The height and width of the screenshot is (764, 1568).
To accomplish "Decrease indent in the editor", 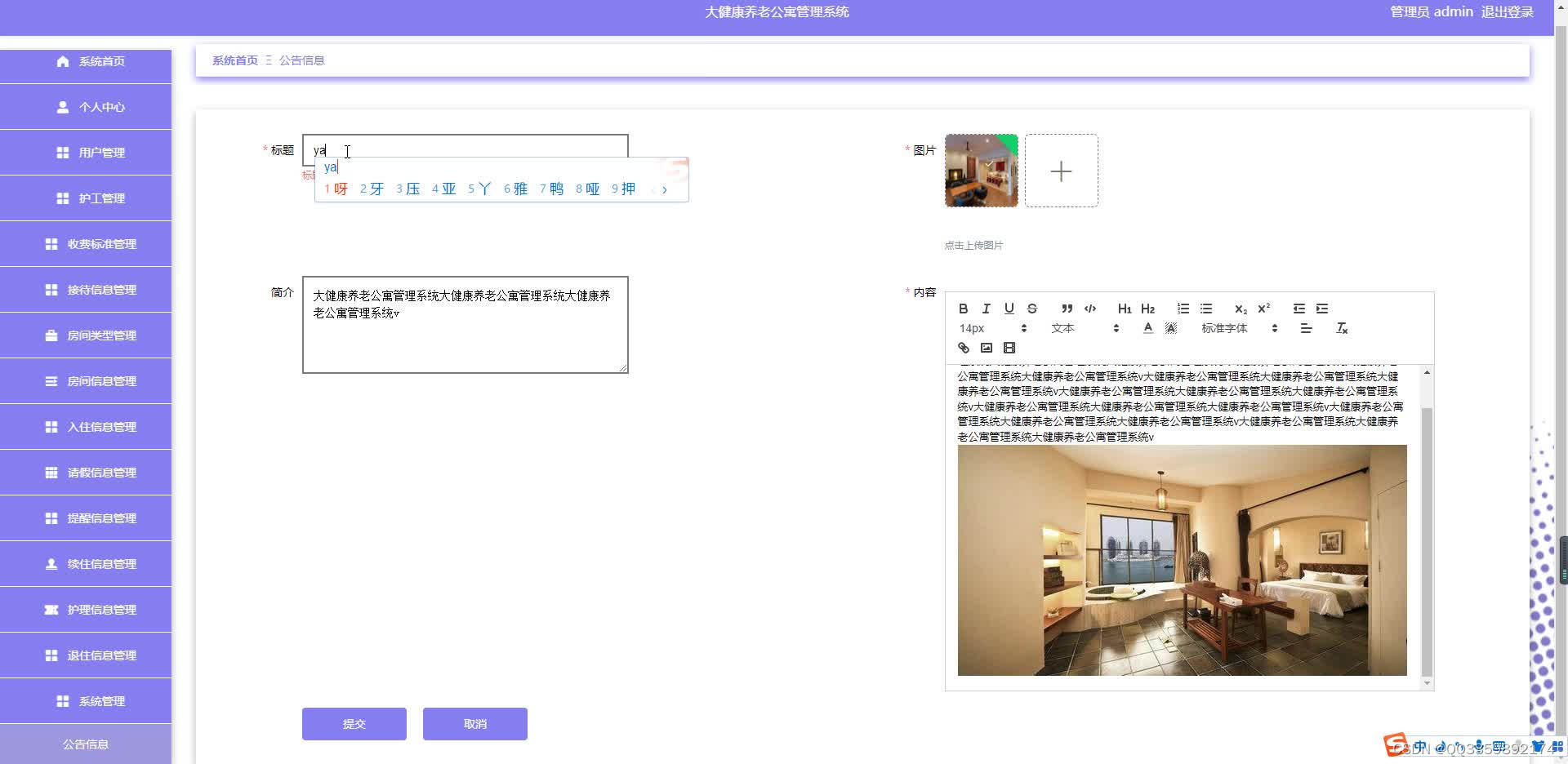I will click(1298, 309).
